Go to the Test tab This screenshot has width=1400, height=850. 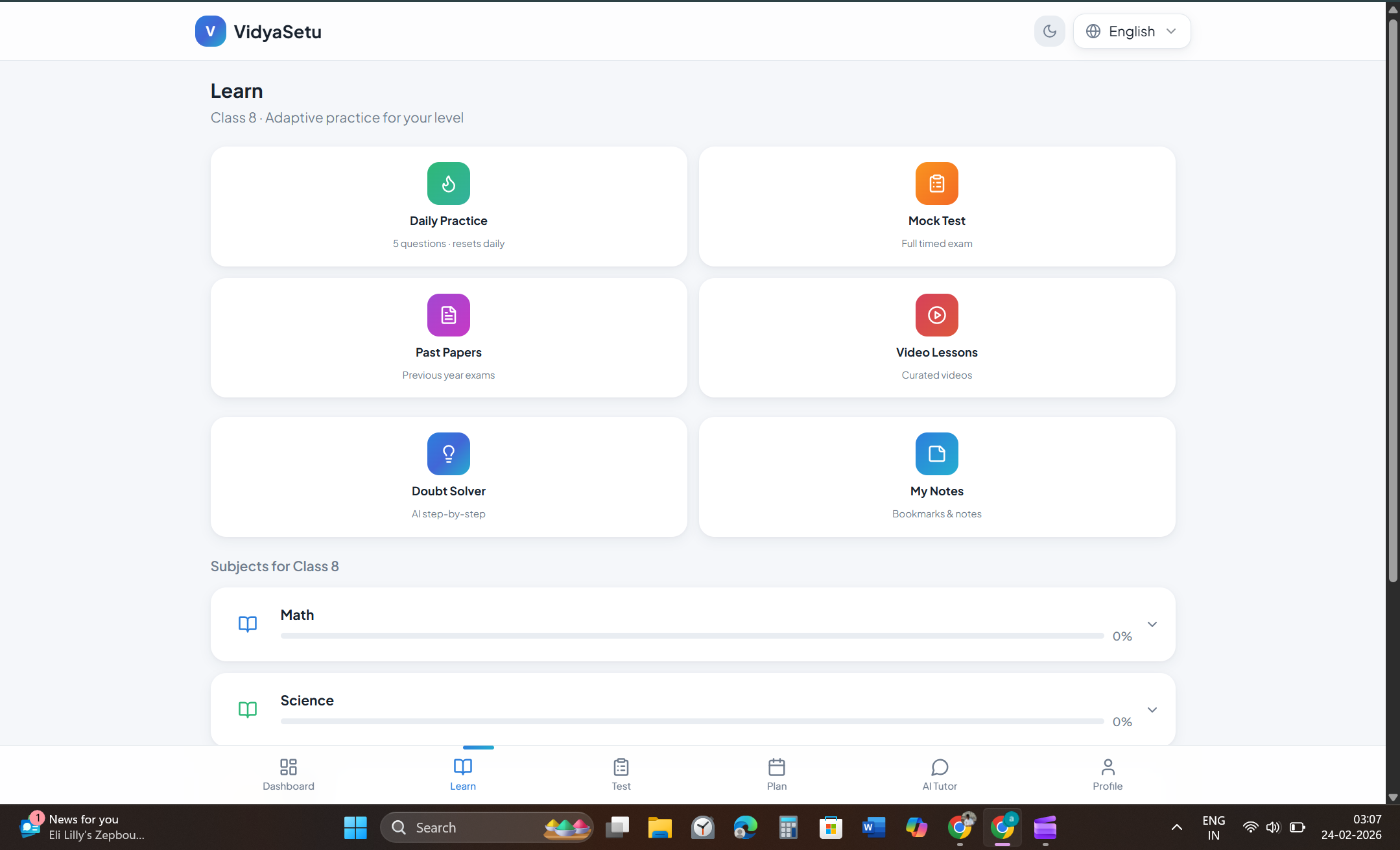pos(621,774)
